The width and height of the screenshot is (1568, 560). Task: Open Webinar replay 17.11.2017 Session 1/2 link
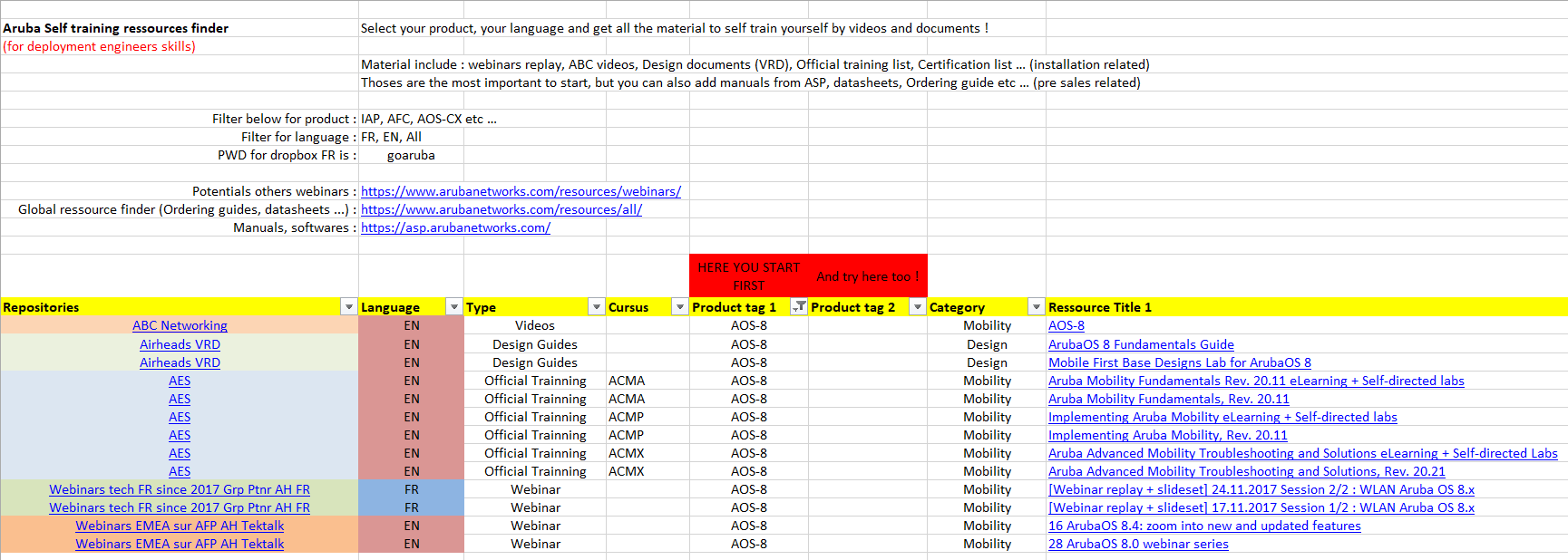pos(1261,507)
